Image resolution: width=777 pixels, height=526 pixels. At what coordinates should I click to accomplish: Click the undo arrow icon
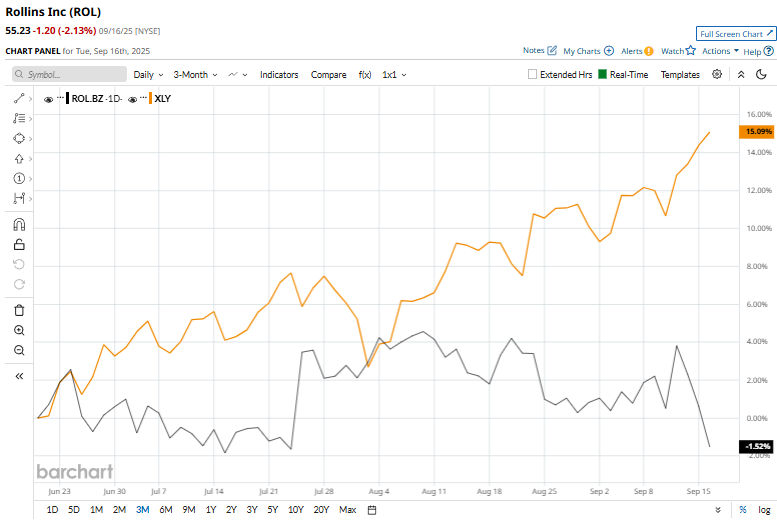point(19,264)
